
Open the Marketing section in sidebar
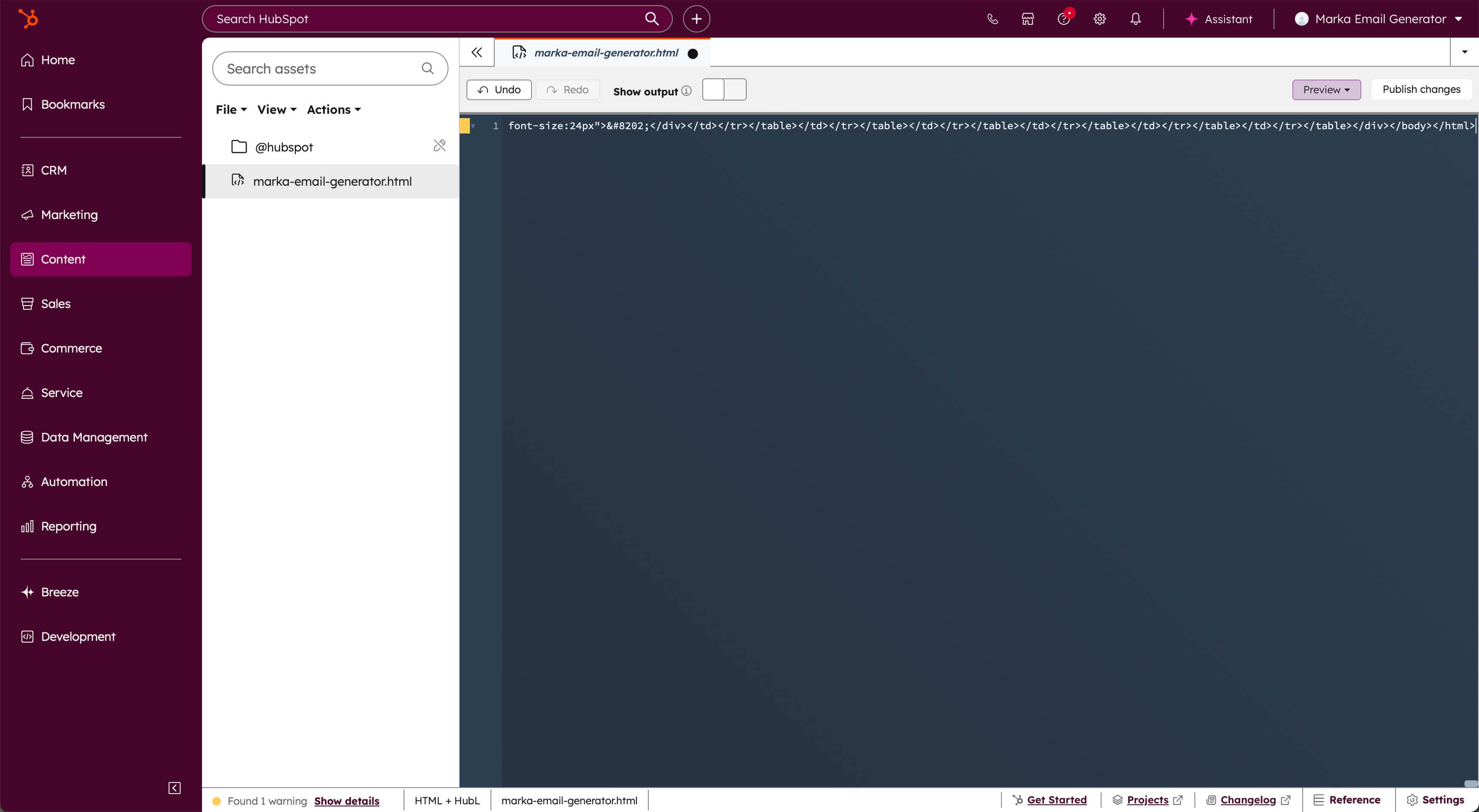[x=69, y=214]
